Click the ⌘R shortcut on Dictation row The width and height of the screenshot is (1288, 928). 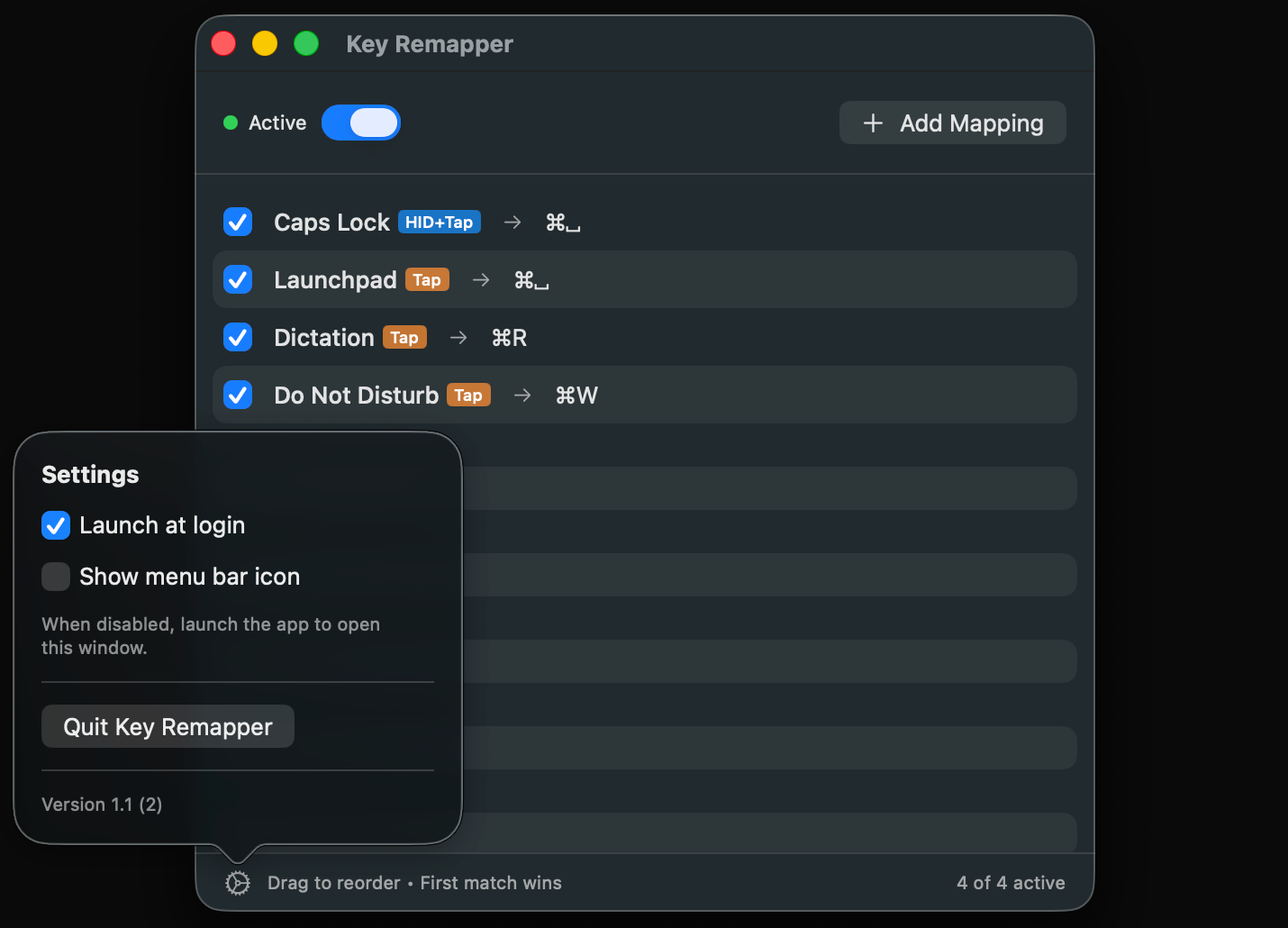[x=509, y=337]
